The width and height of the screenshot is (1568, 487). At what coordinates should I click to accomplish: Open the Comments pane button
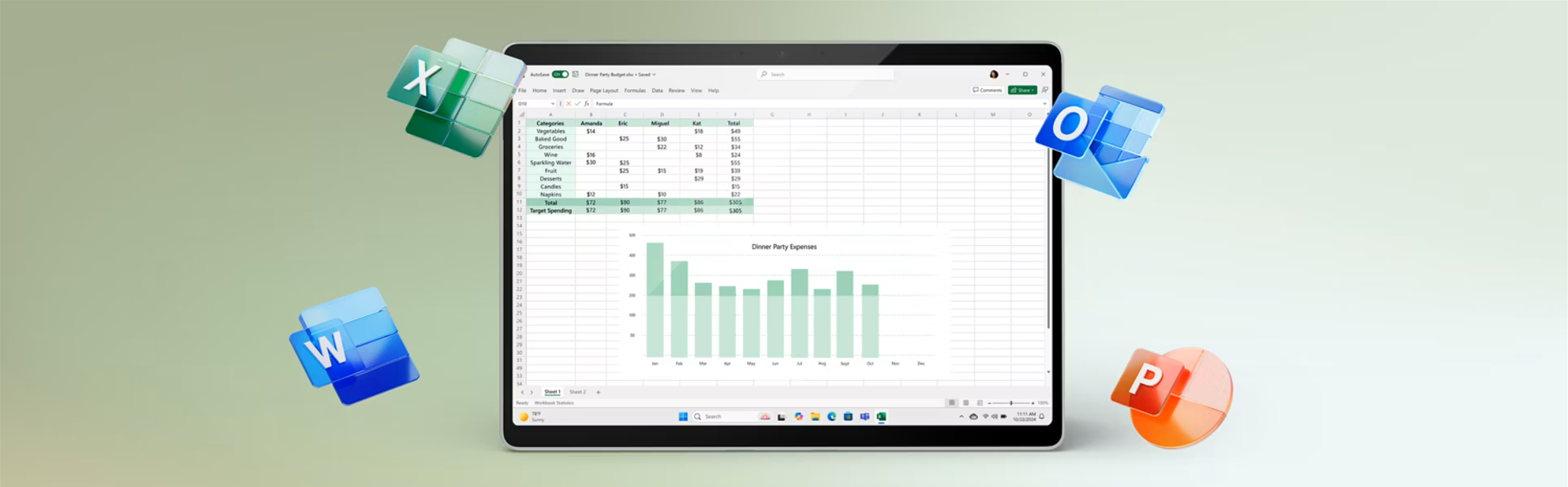987,90
